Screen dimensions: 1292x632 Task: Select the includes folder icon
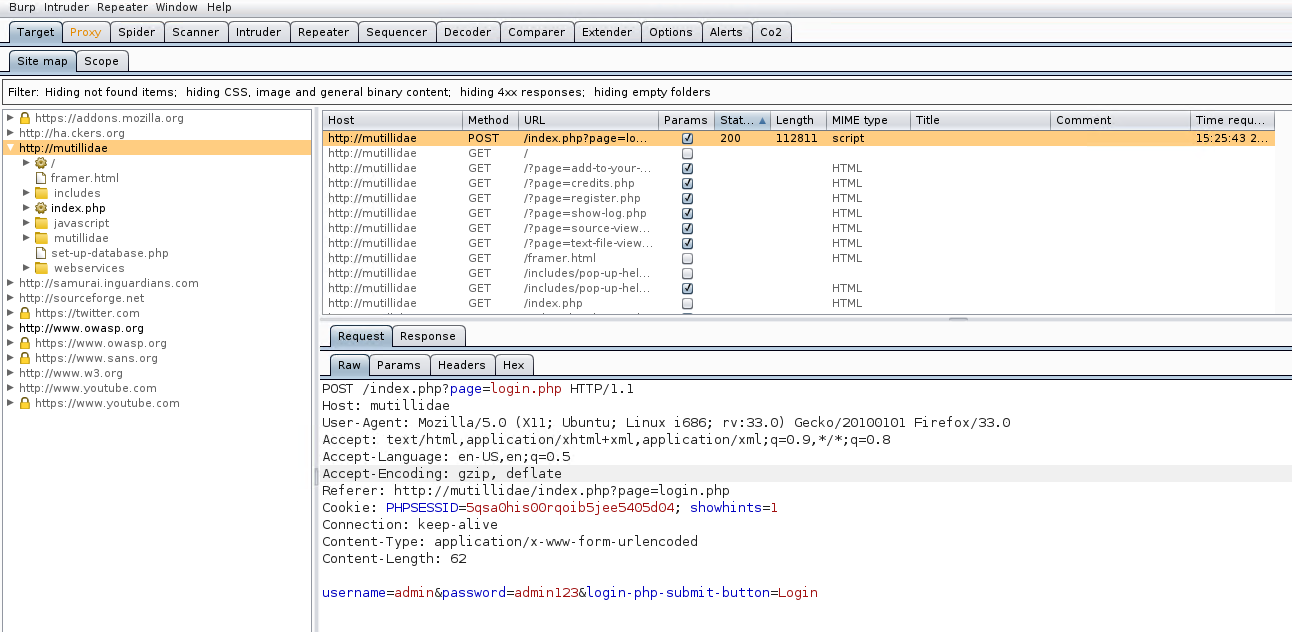click(41, 193)
